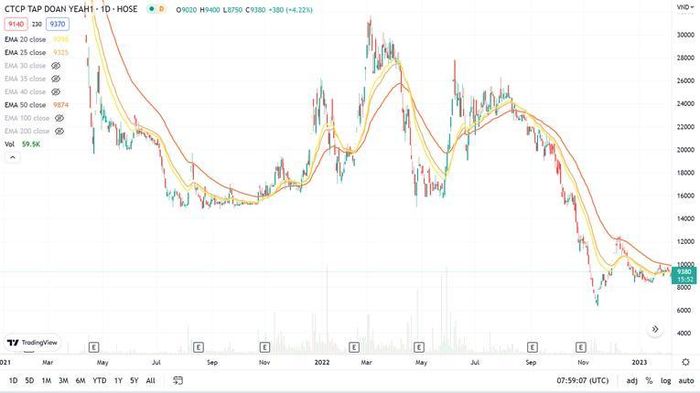The image size is (700, 393).
Task: Toggle log scale mode
Action: point(666,380)
